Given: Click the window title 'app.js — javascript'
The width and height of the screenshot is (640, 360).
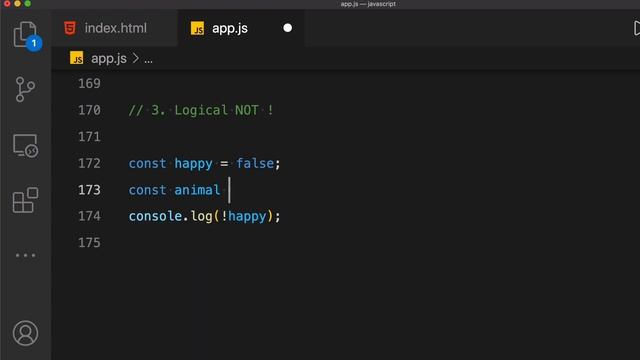Looking at the screenshot, I should pyautogui.click(x=368, y=4).
